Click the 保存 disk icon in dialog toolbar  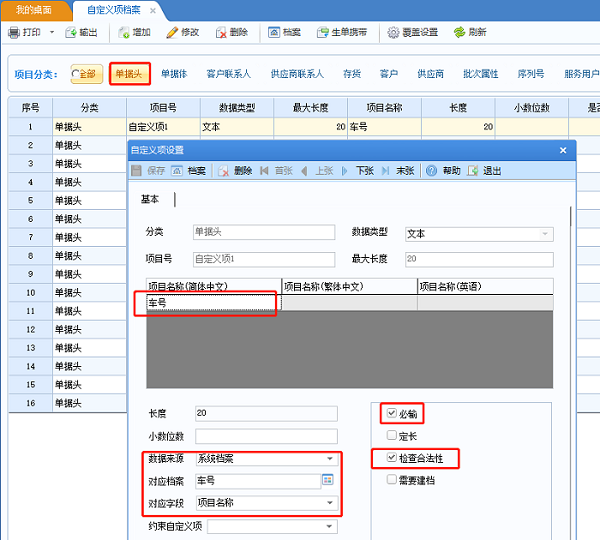click(137, 171)
